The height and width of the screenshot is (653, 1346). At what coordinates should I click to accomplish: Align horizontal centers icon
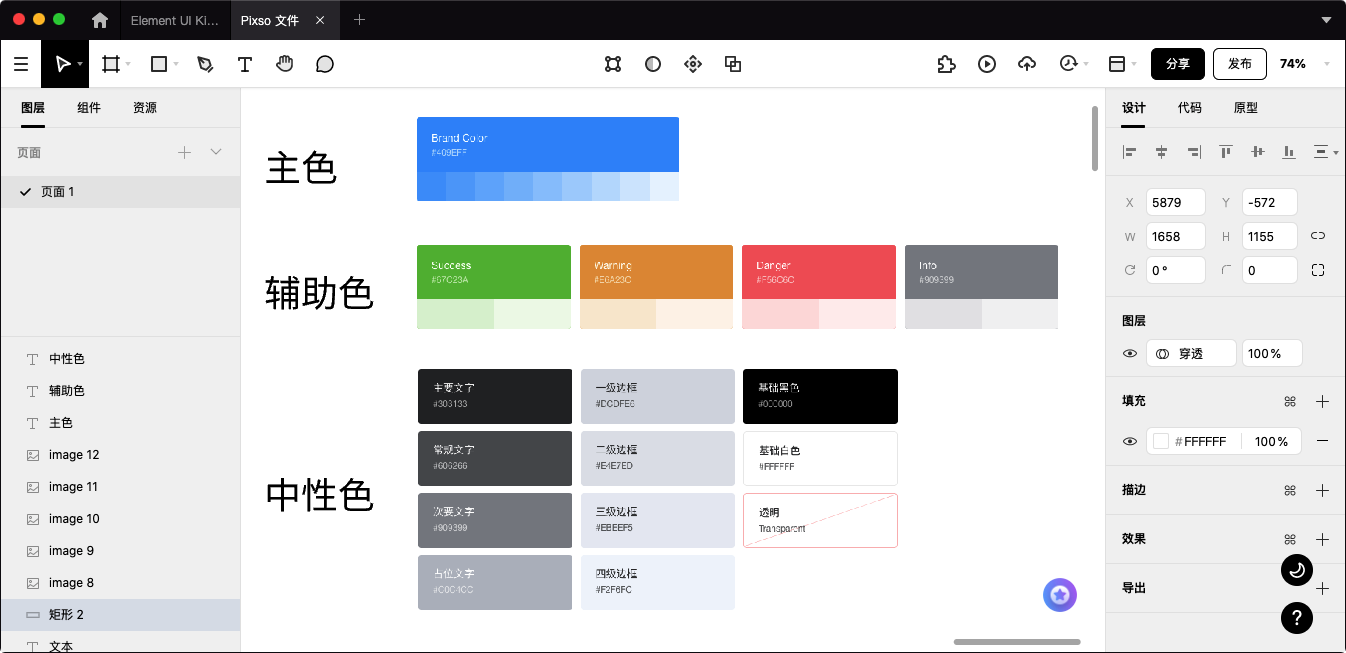click(x=1162, y=152)
